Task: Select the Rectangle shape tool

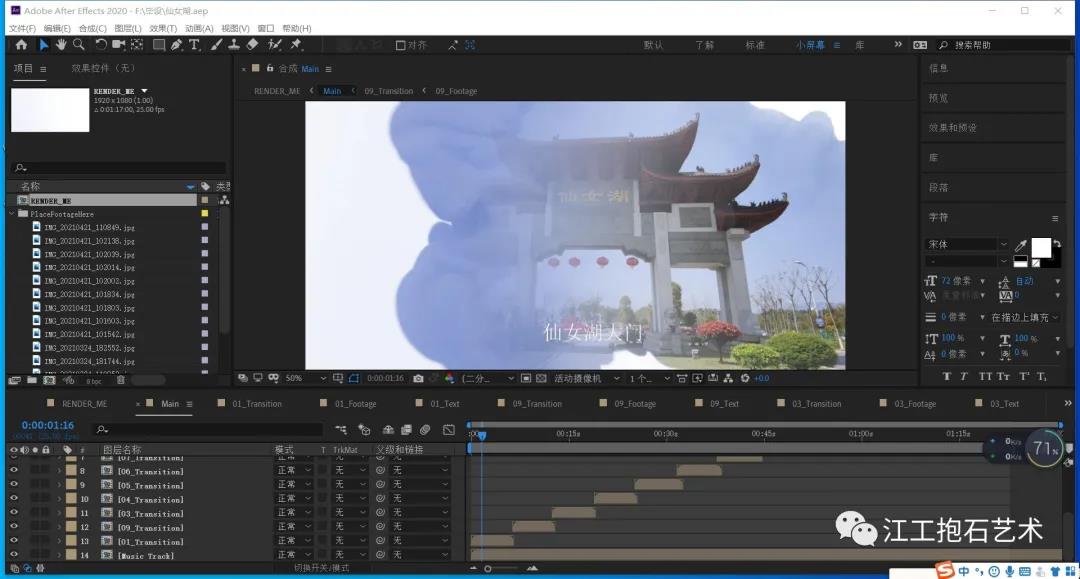Action: click(159, 45)
